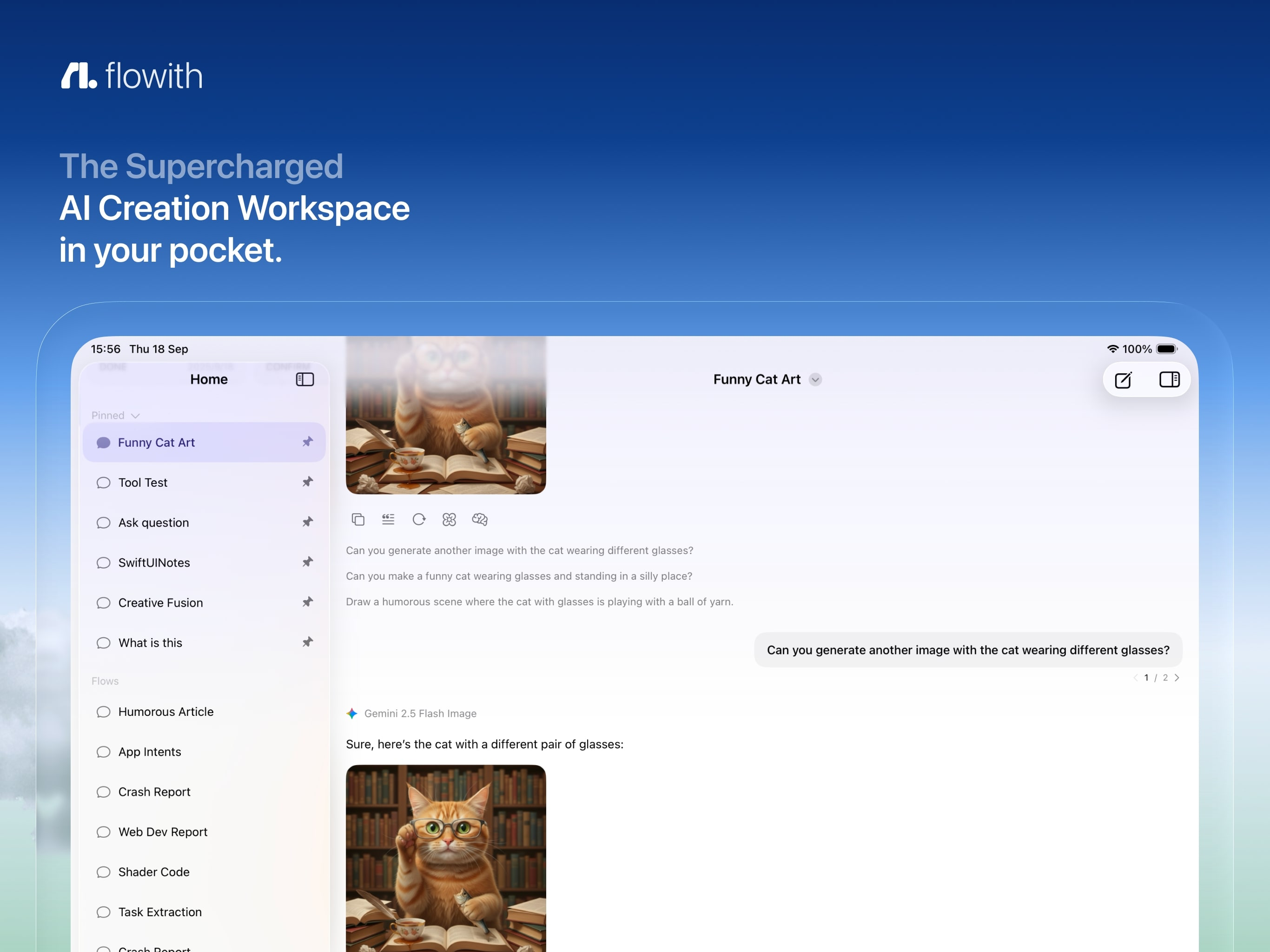The image size is (1270, 952).
Task: Open the Funny Cat Art conversation
Action: pos(204,442)
